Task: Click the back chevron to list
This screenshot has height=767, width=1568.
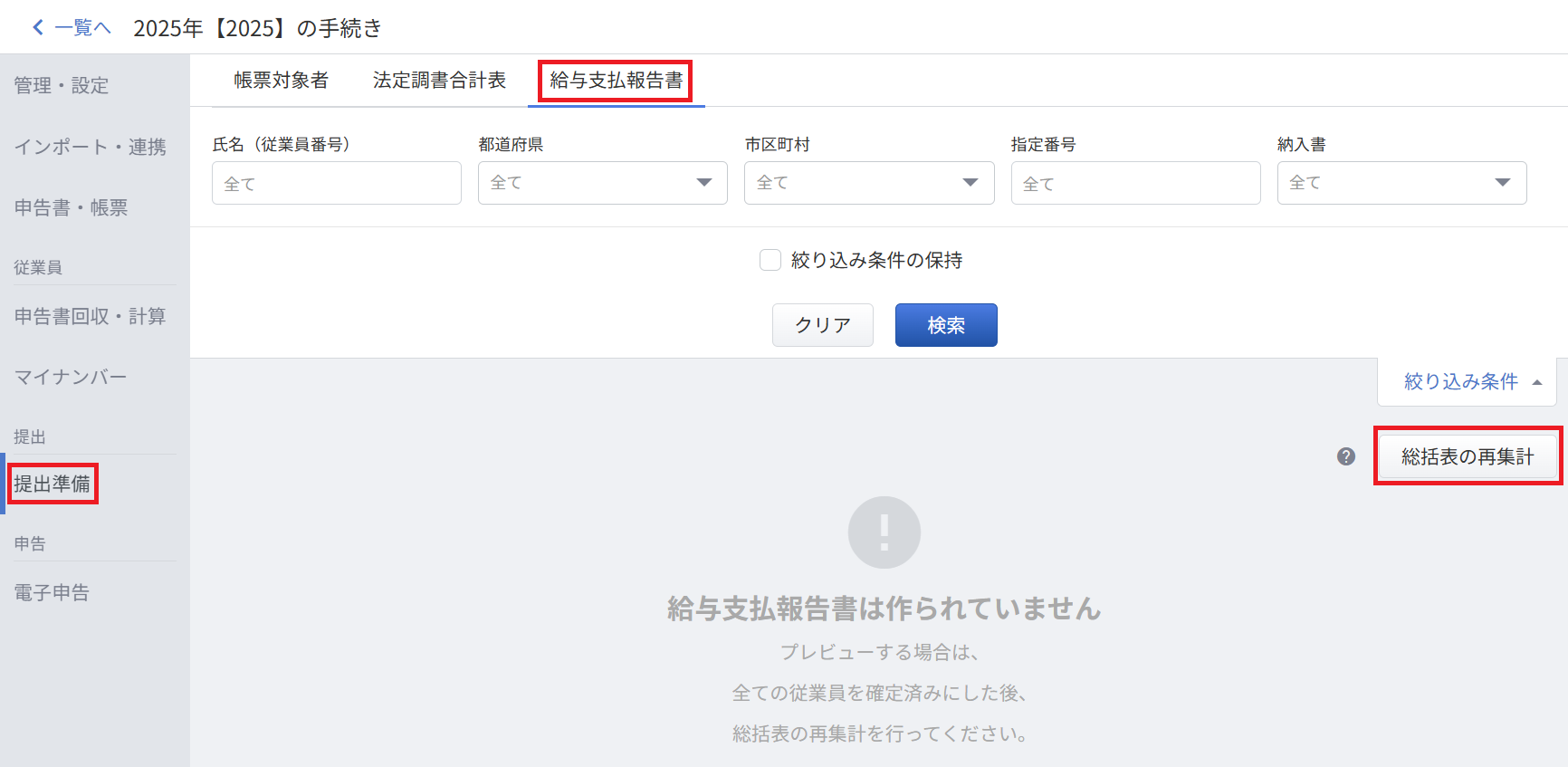Action: coord(38,27)
